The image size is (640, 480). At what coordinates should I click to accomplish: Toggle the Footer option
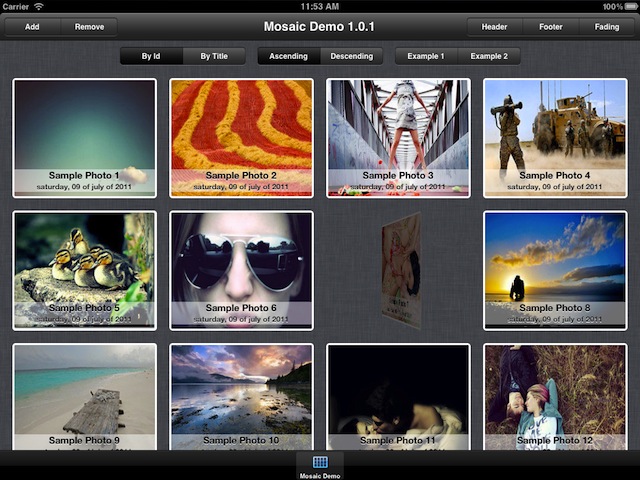(550, 27)
